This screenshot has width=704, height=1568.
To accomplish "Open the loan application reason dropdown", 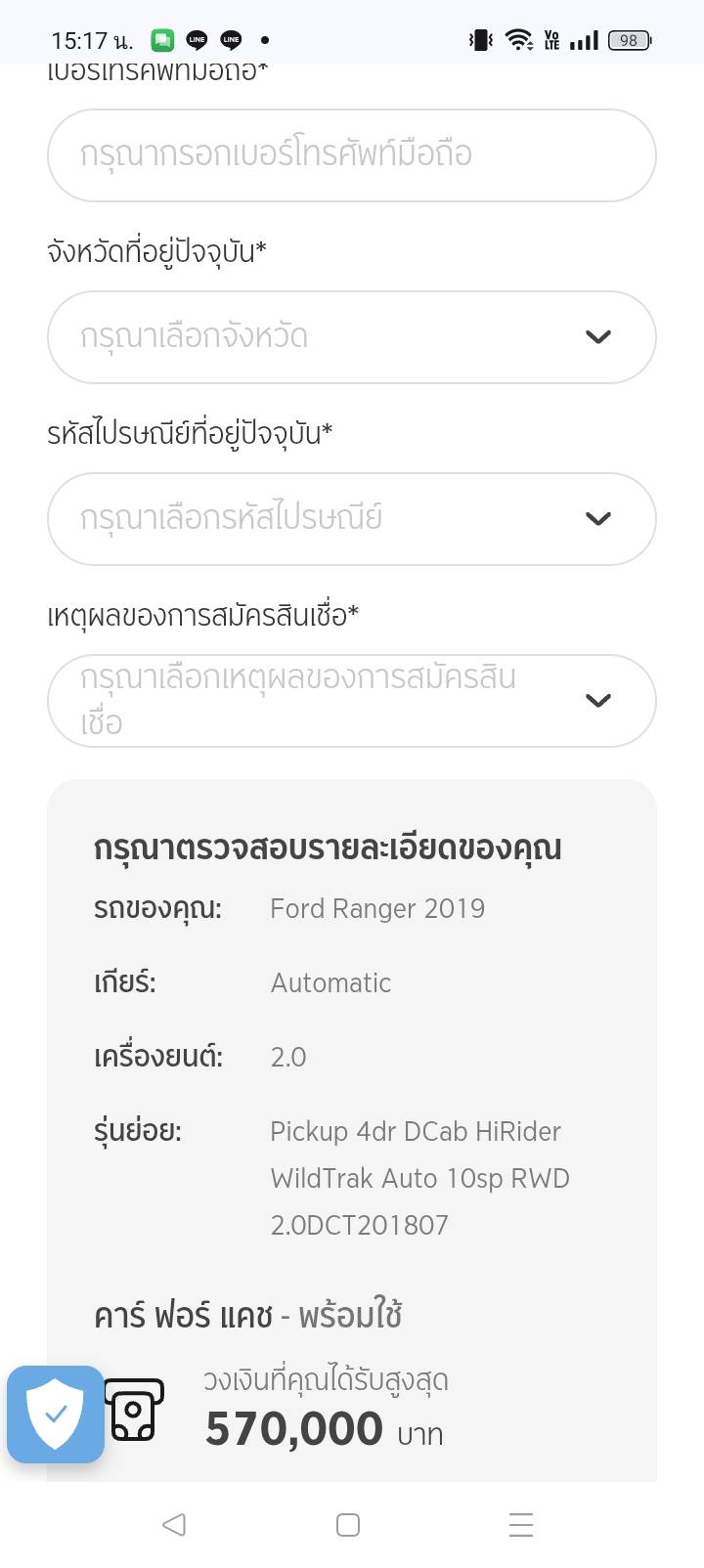I will [x=323, y=701].
